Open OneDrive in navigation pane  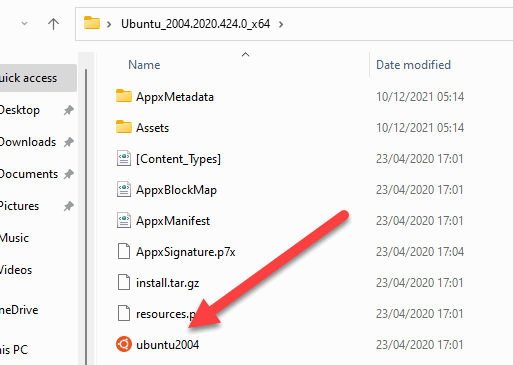tap(19, 310)
